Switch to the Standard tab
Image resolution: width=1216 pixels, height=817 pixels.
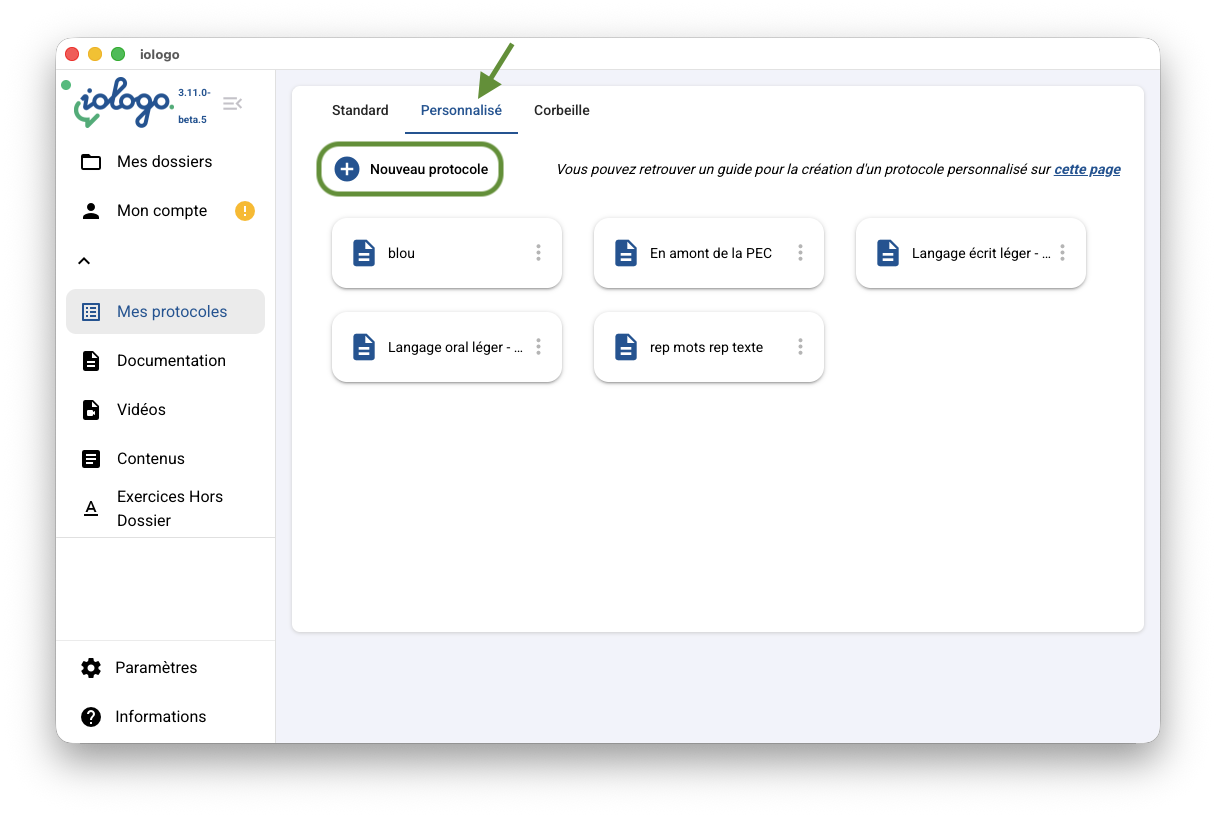click(x=360, y=111)
